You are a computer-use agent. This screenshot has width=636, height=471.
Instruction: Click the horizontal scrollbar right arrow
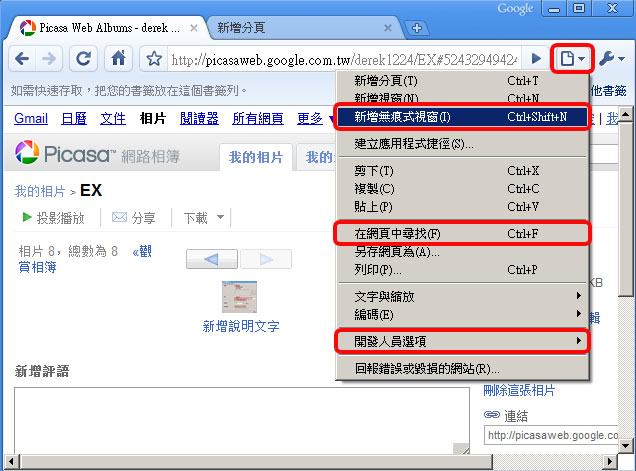pyautogui.click(x=609, y=462)
